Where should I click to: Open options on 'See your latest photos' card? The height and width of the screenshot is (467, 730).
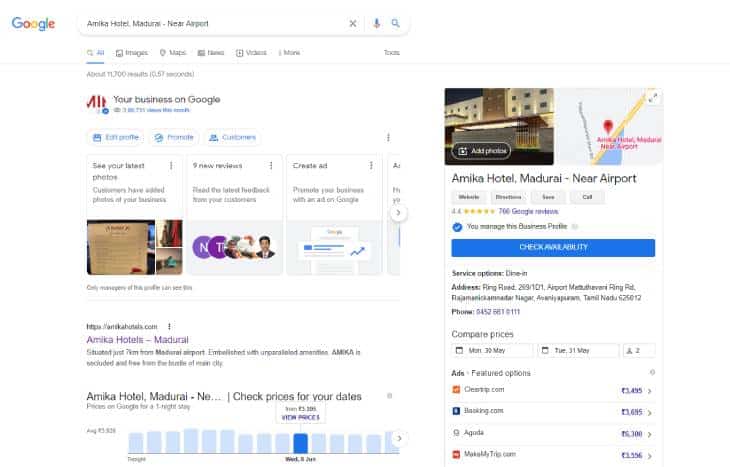(x=171, y=166)
